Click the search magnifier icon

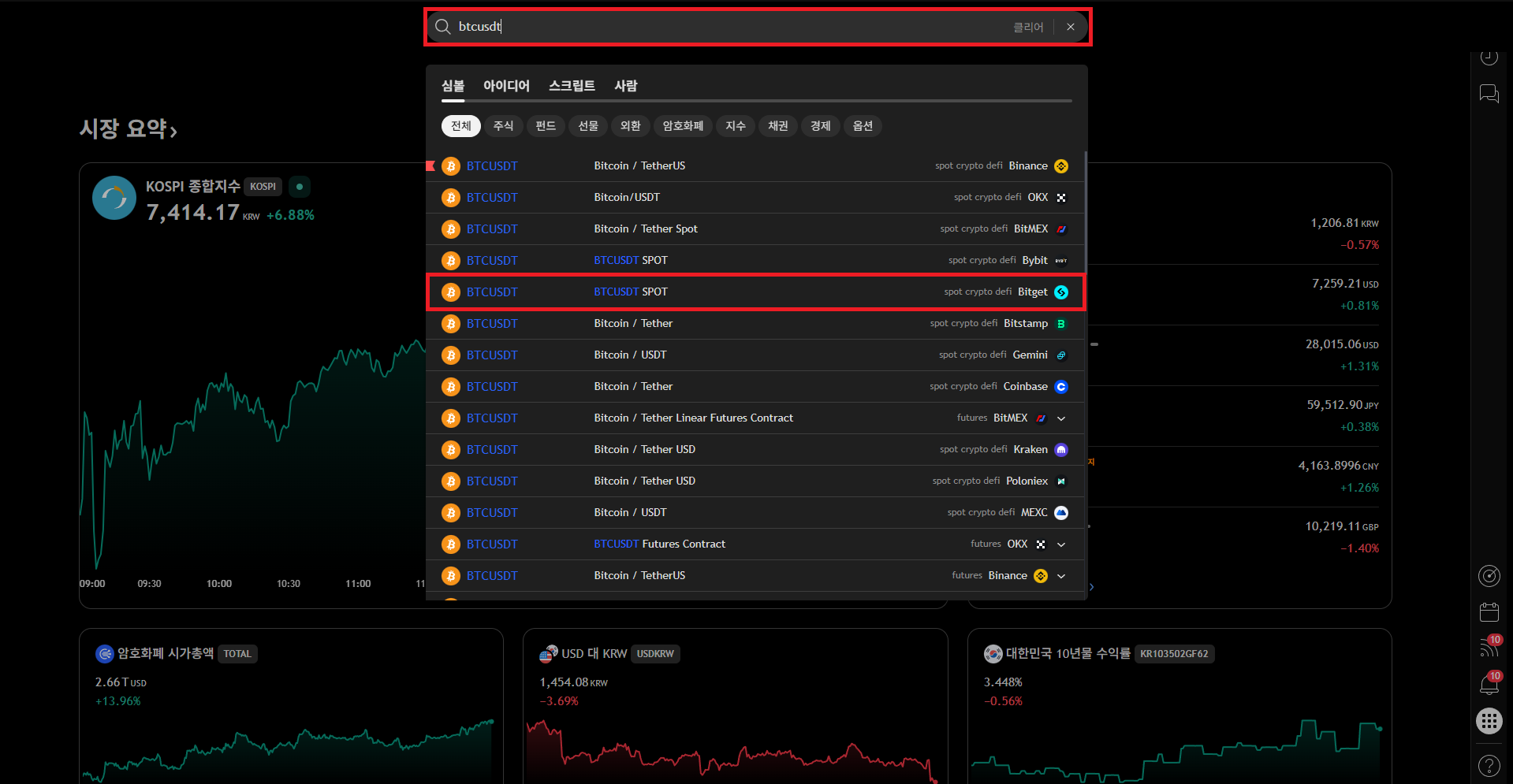[x=443, y=27]
